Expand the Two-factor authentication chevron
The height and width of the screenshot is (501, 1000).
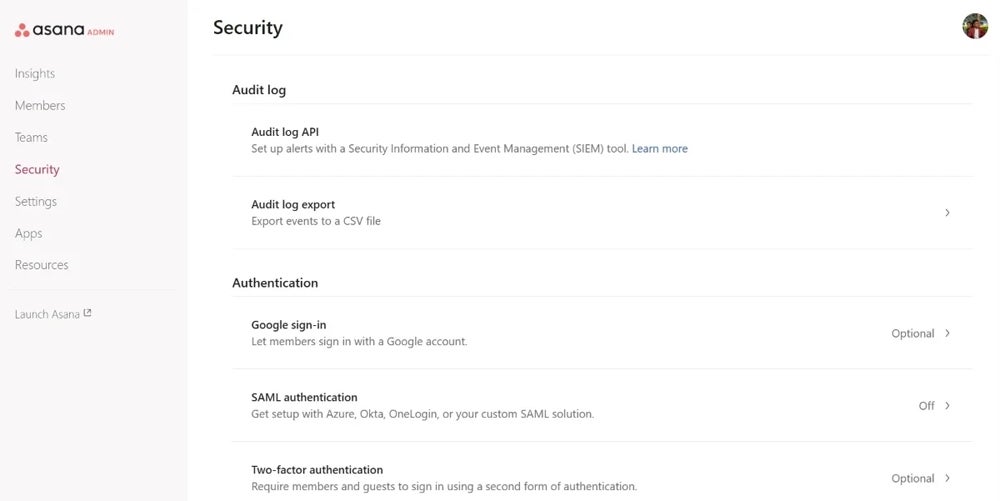point(947,478)
